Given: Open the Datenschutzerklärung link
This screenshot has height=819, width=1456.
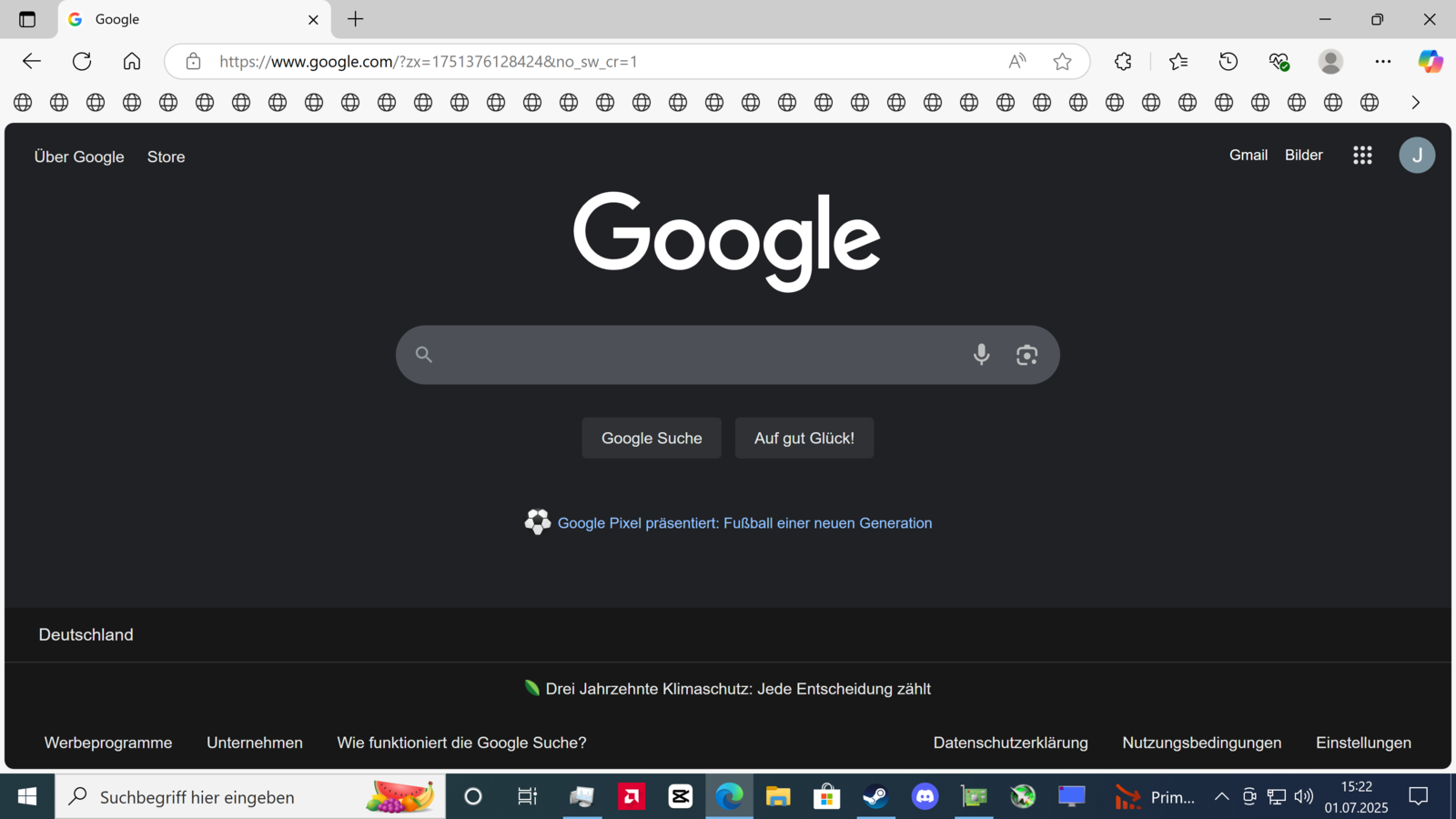Looking at the screenshot, I should pyautogui.click(x=1010, y=743).
